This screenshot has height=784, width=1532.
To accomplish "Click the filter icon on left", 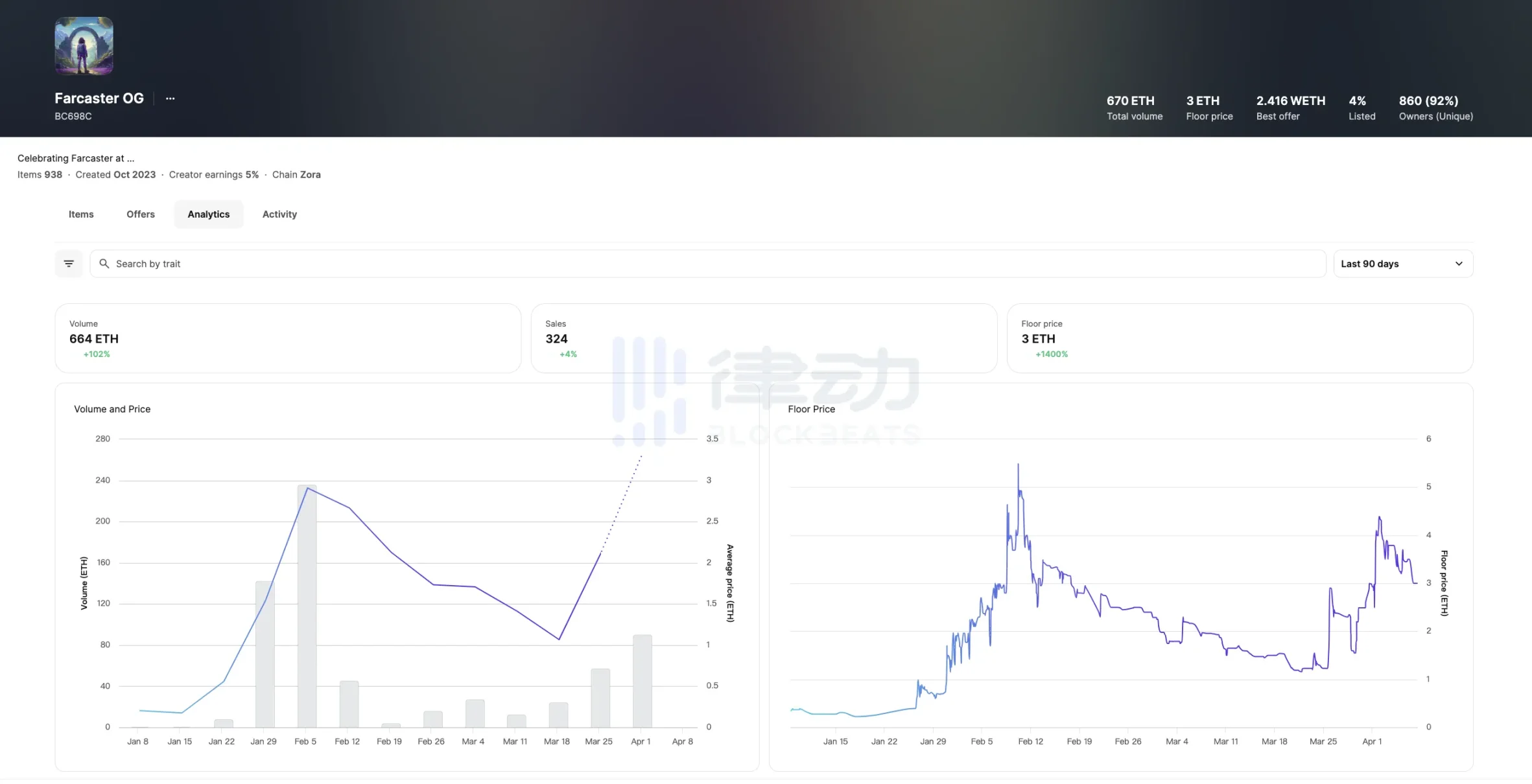I will (69, 263).
